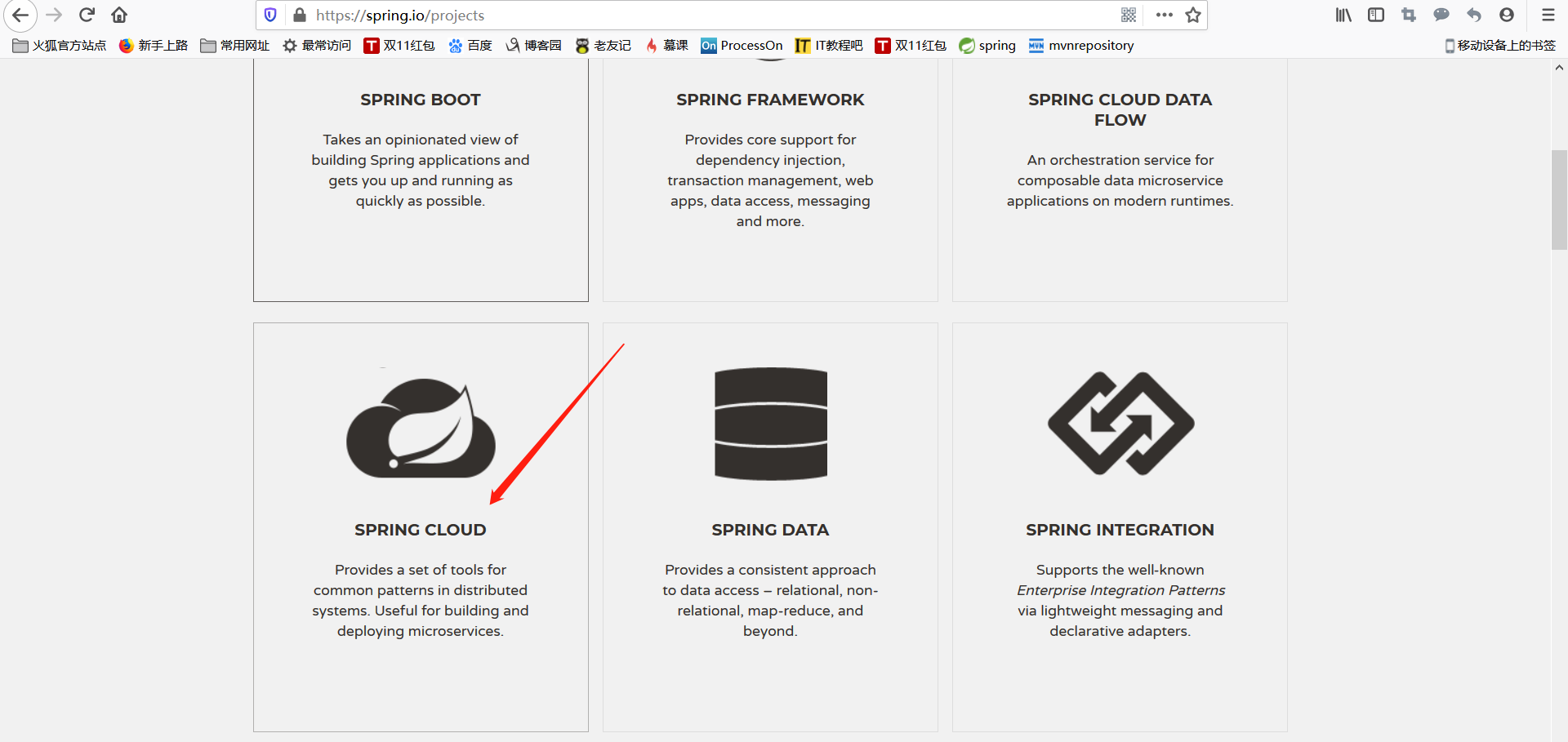This screenshot has height=742, width=1568.
Task: Open the ProcessOn bookmark
Action: point(742,46)
